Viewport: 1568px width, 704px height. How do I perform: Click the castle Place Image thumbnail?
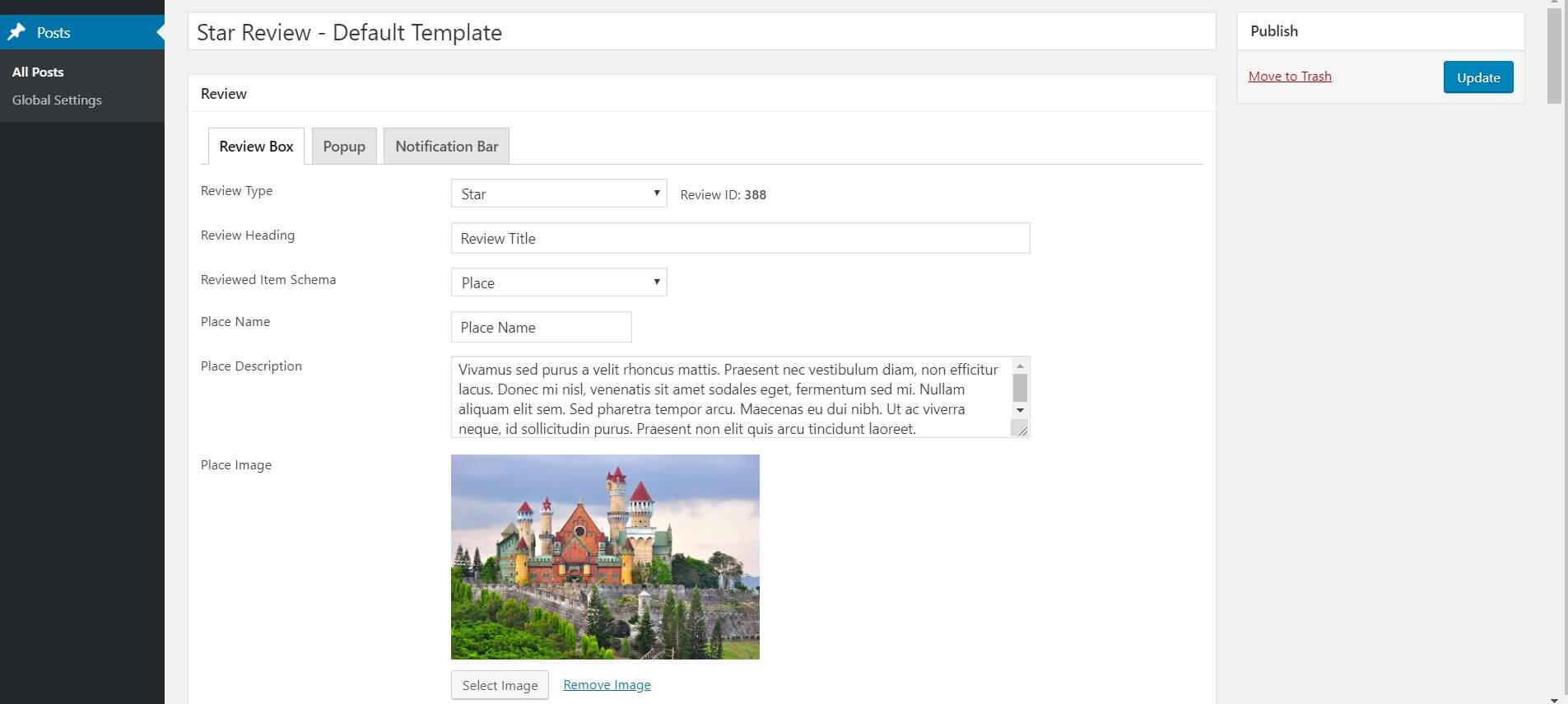click(x=605, y=557)
